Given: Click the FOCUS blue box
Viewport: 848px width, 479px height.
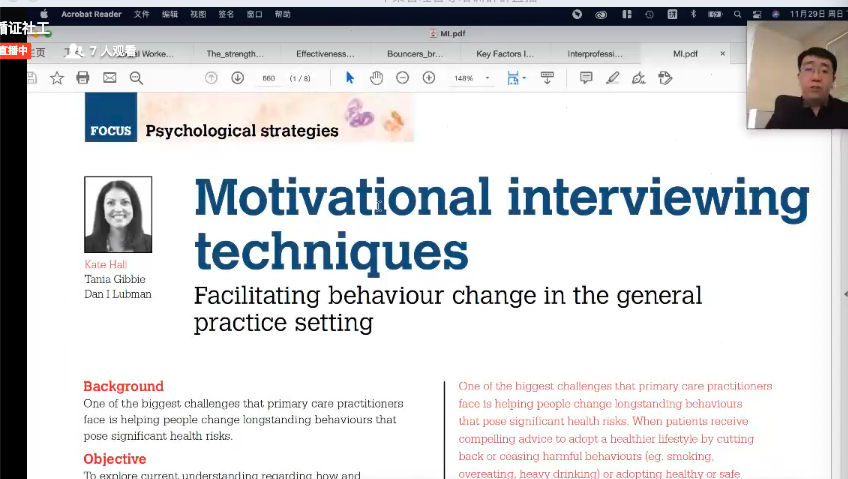Looking at the screenshot, I should click(x=111, y=117).
